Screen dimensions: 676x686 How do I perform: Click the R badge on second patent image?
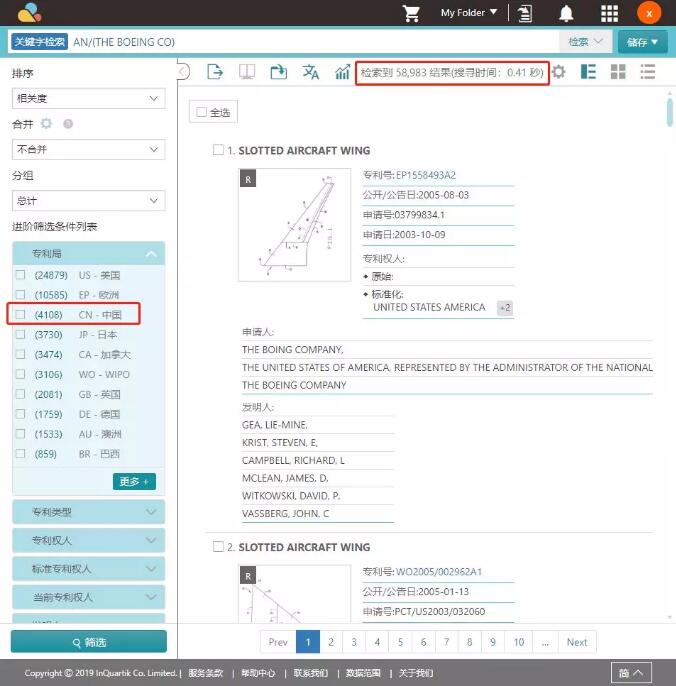(x=248, y=576)
